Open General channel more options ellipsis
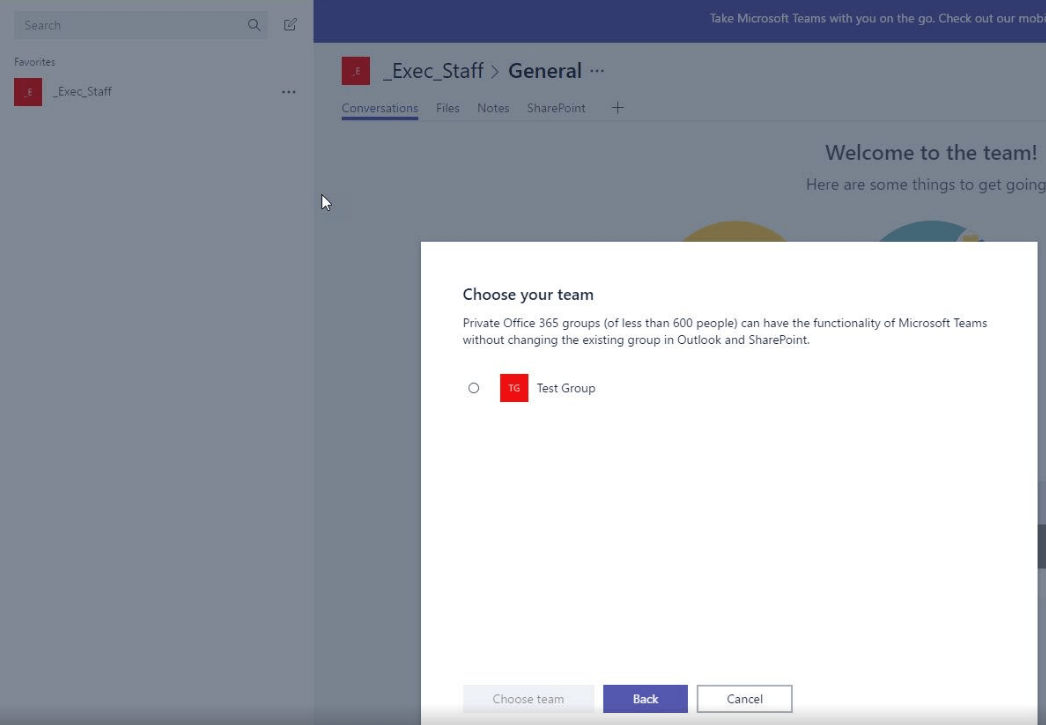 [597, 71]
